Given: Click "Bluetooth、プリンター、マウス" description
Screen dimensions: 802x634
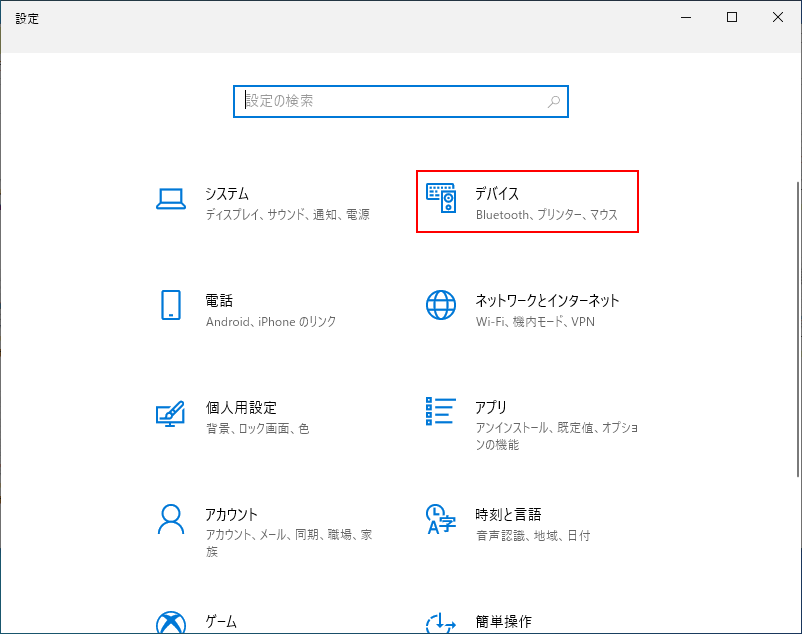Looking at the screenshot, I should click(547, 215).
